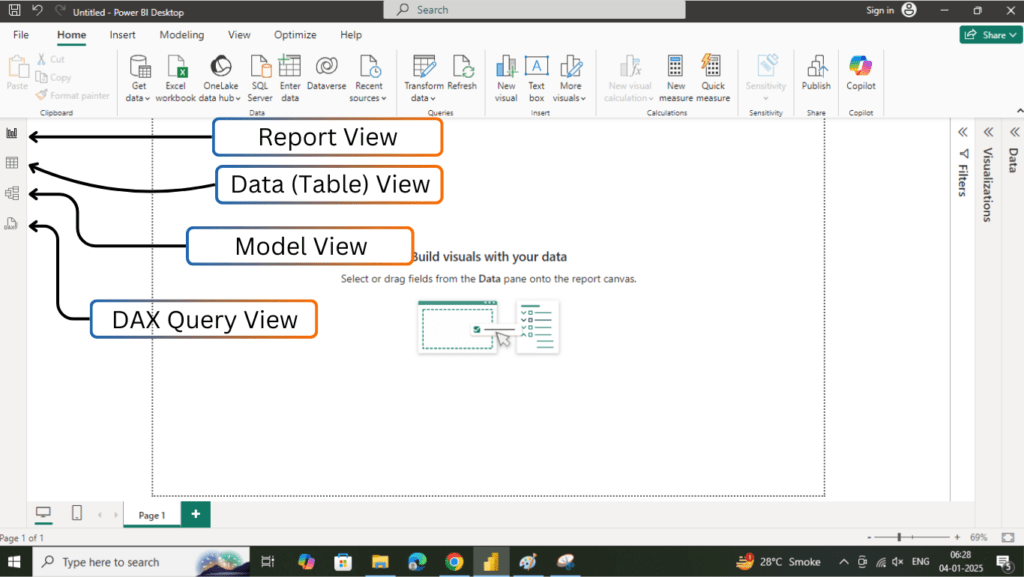Image resolution: width=1024 pixels, height=577 pixels.
Task: Expand the Visualizations pane
Action: coord(989,133)
